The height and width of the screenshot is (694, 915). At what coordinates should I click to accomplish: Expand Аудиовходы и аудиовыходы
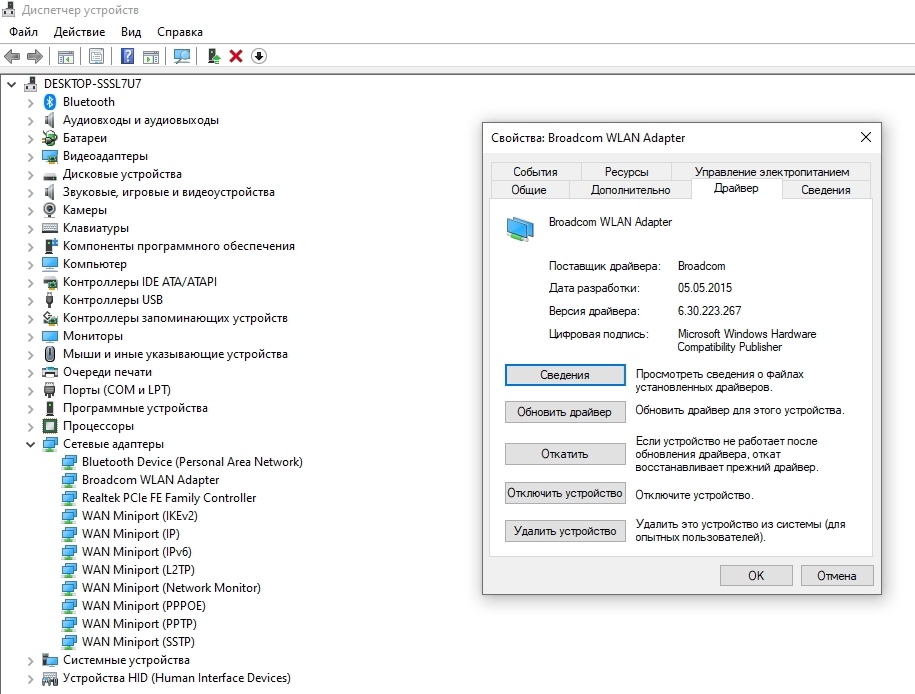(30, 121)
